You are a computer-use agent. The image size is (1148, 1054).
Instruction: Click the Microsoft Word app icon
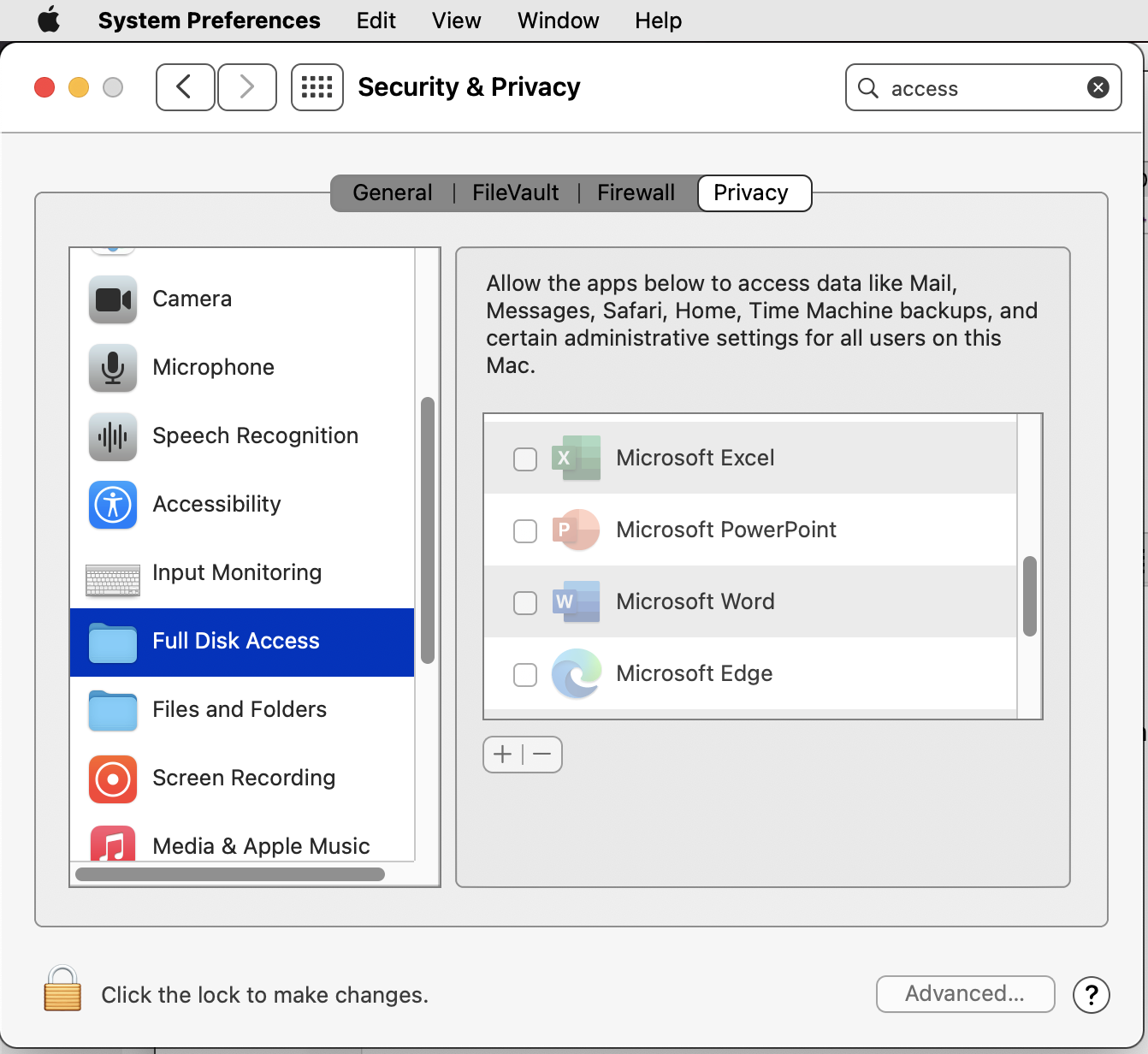(576, 601)
